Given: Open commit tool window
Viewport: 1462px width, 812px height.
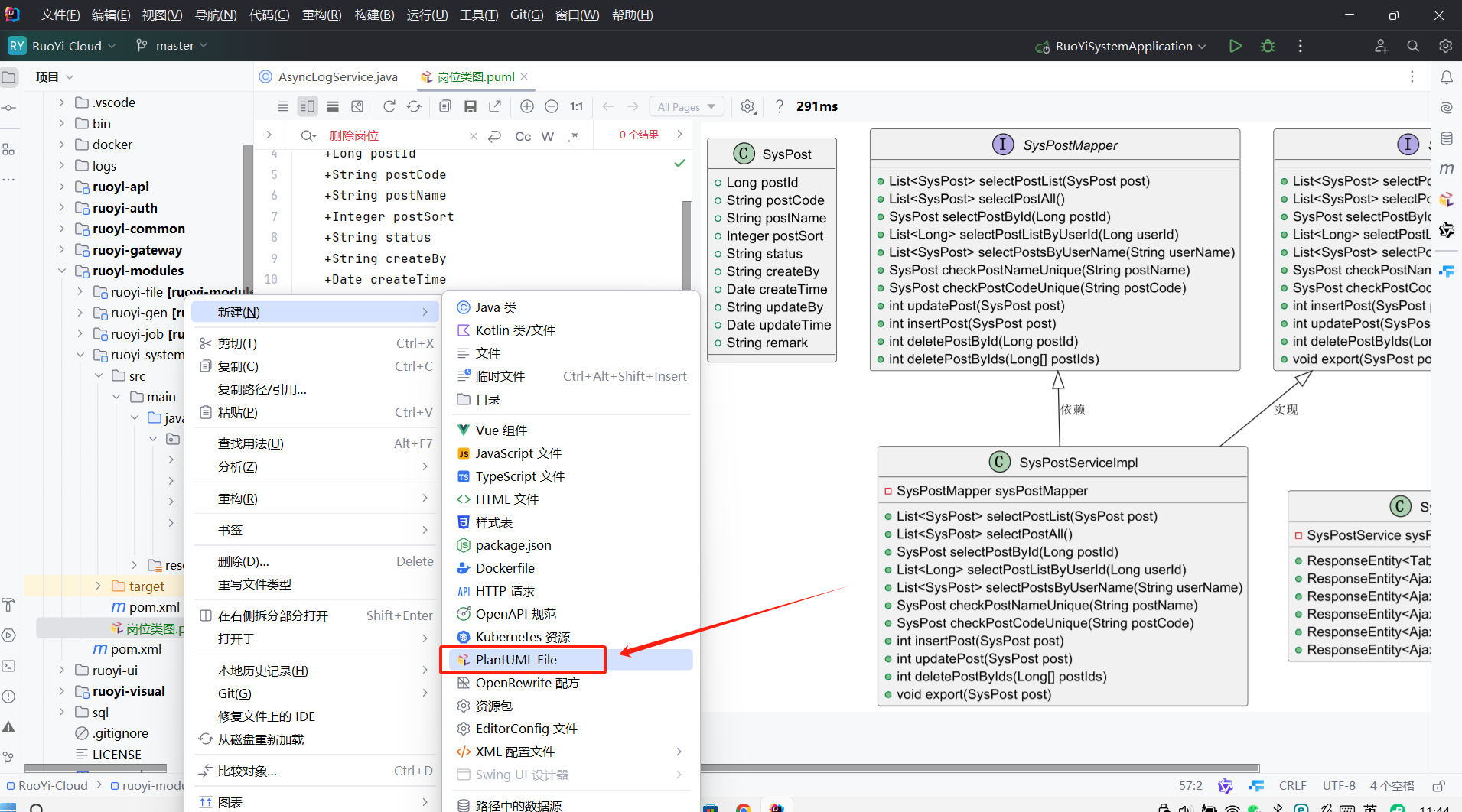Looking at the screenshot, I should tap(8, 108).
